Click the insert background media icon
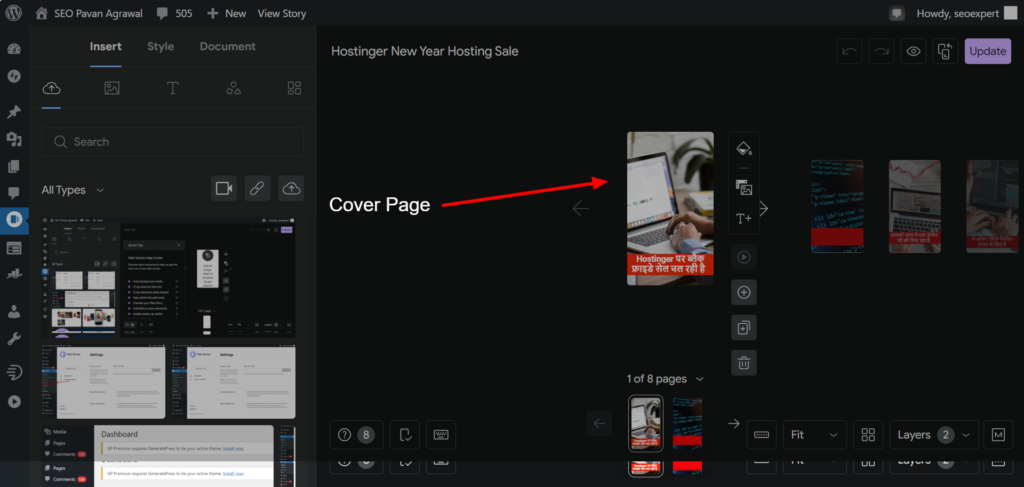The width and height of the screenshot is (1024, 487). tap(744, 187)
